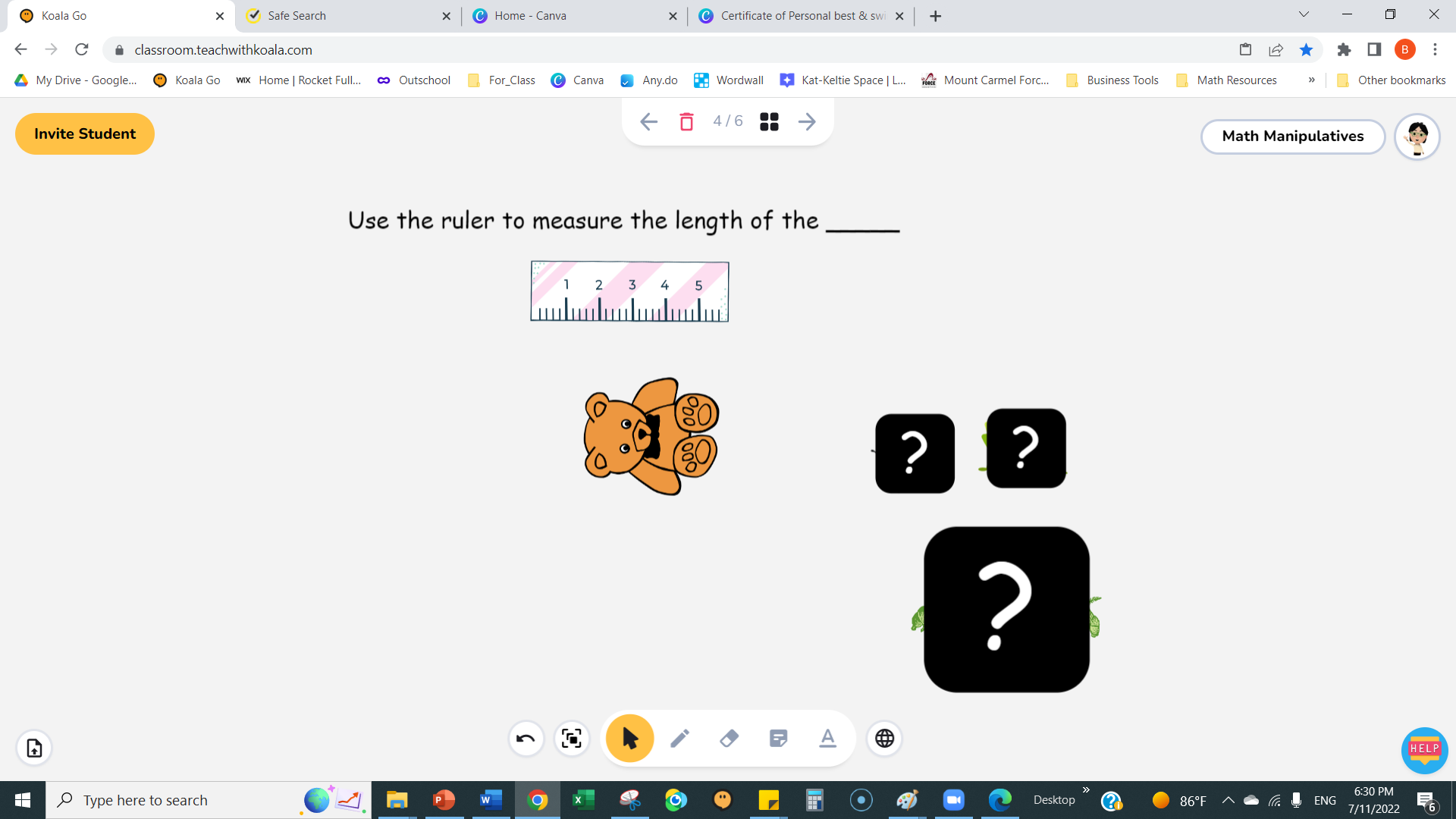Click the undo arrow
Screen dimensions: 1456x819
(526, 738)
